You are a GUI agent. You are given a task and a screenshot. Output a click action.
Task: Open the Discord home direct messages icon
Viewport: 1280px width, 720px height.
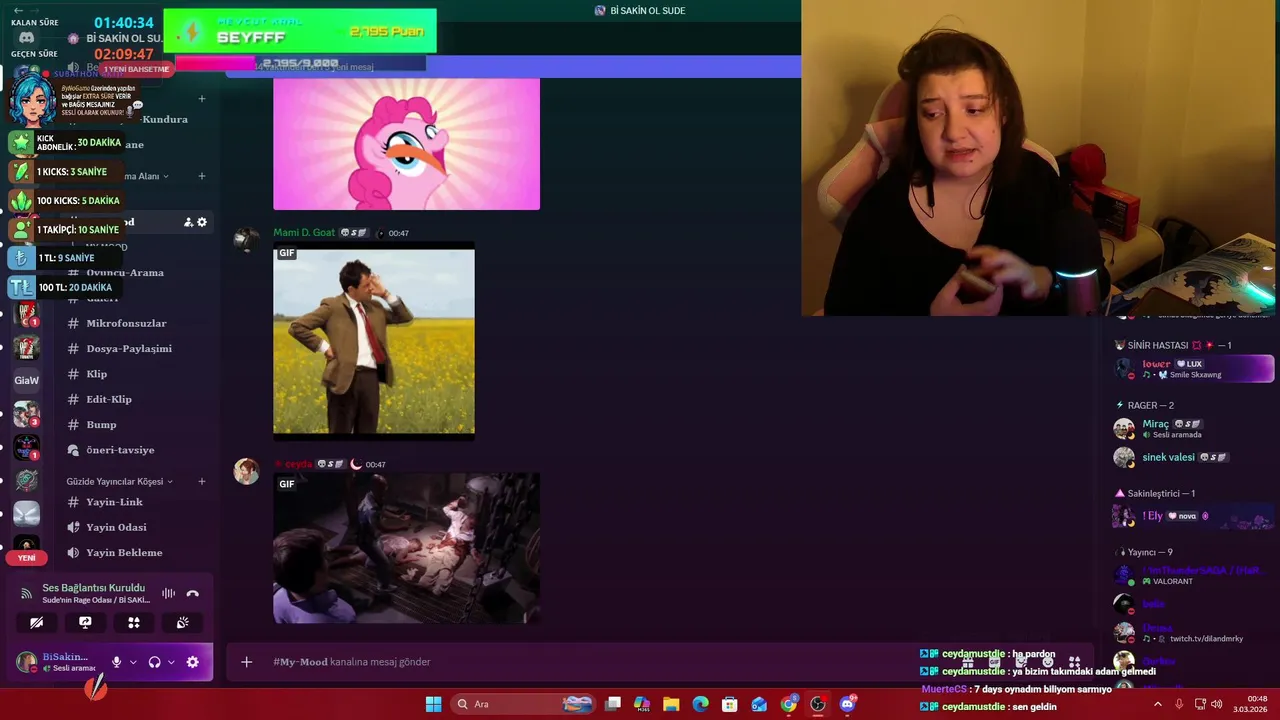click(26, 38)
